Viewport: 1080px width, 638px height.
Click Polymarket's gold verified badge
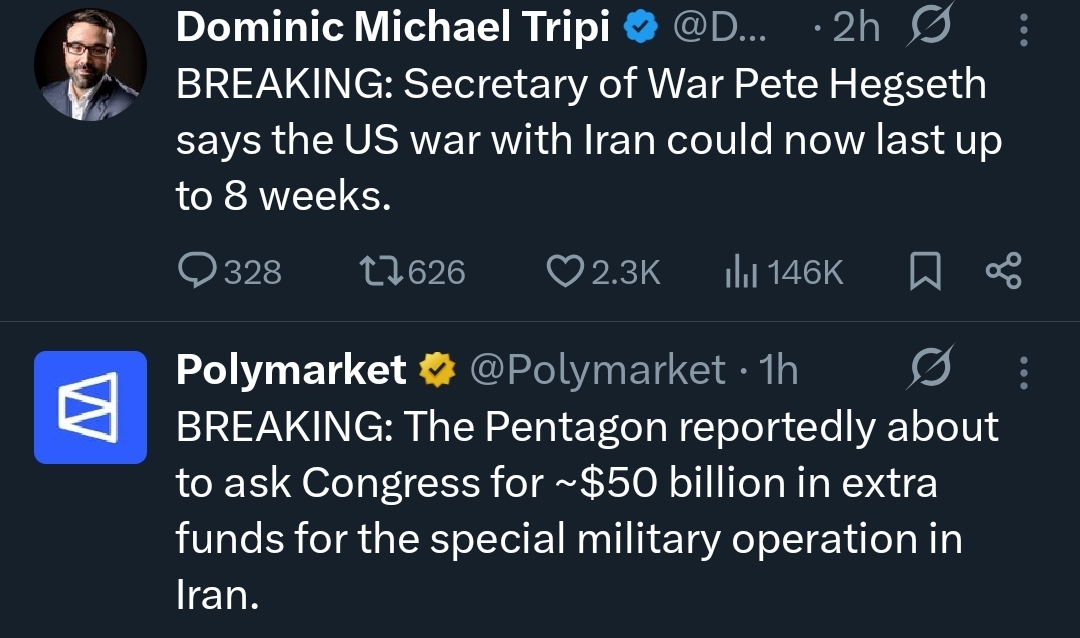(x=436, y=371)
